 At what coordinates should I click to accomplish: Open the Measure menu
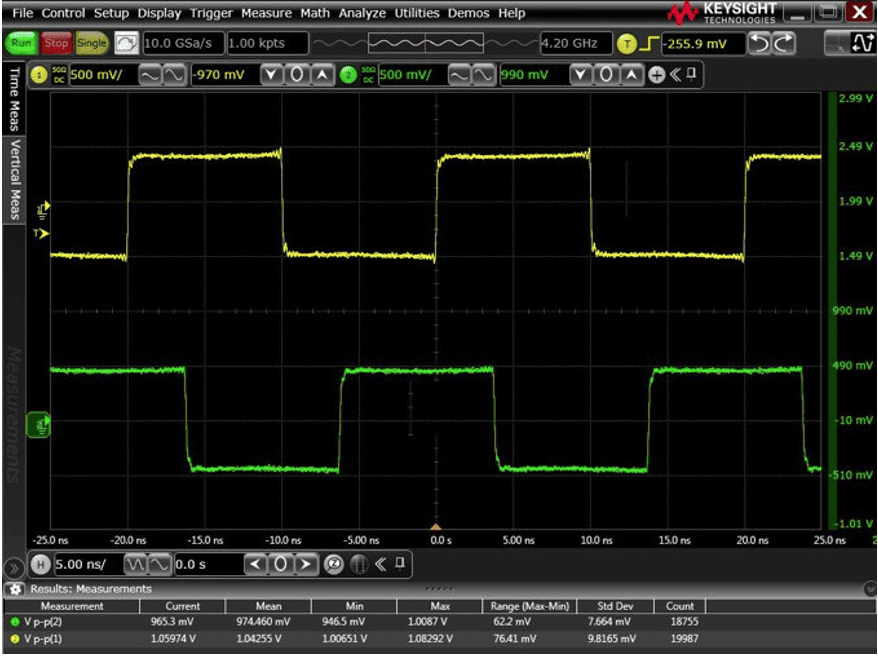click(x=266, y=13)
